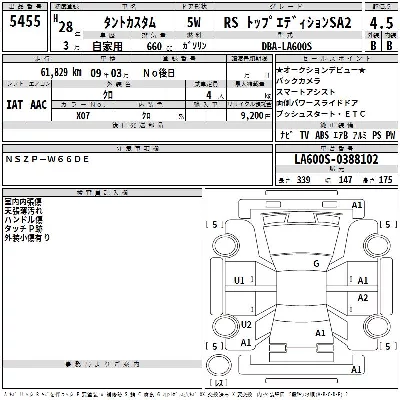Select the registration note No後日
Image resolution: width=400 pixels, height=400 pixels.
[159, 73]
